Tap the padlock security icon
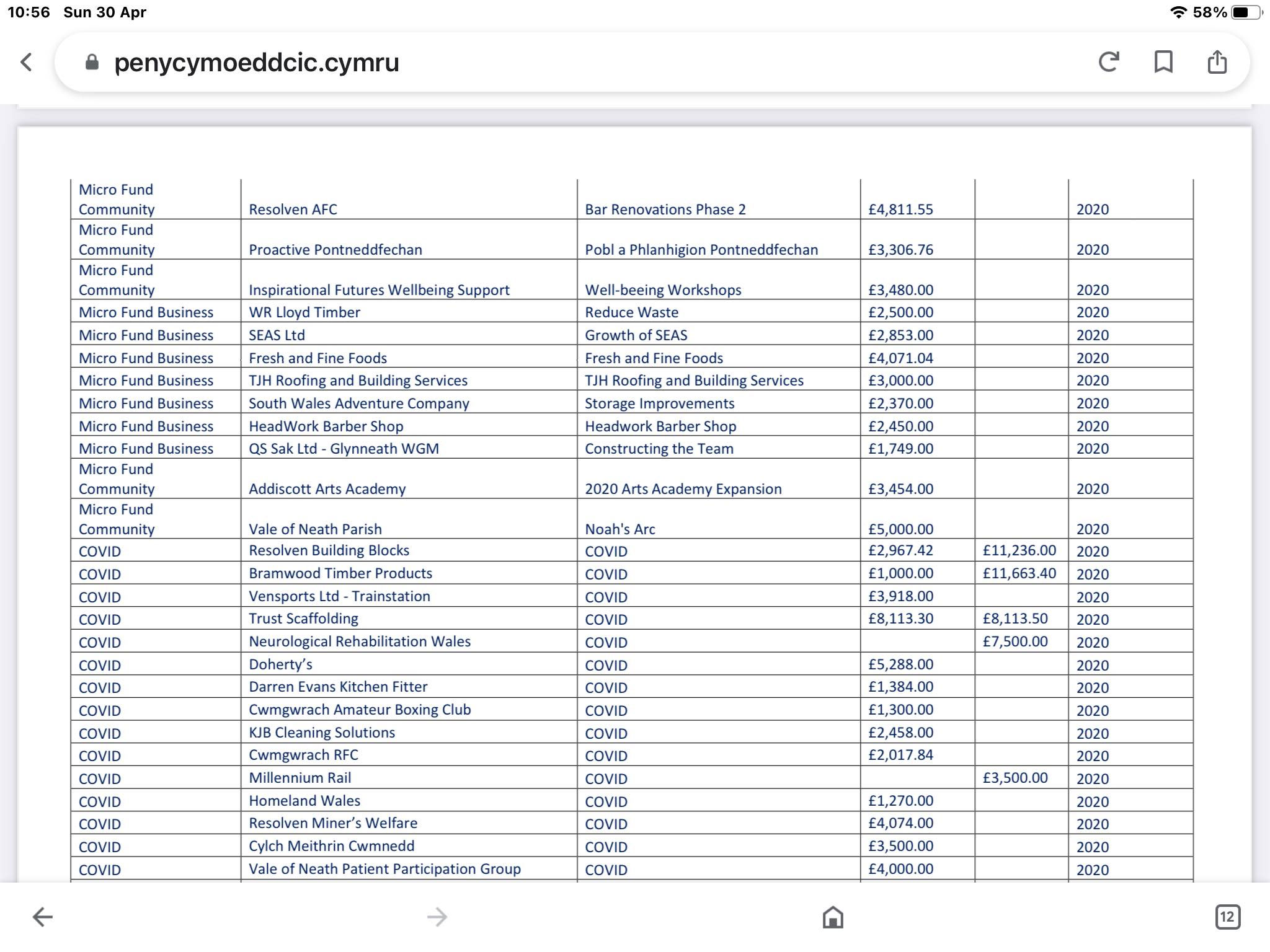The height and width of the screenshot is (952, 1270). (x=92, y=62)
